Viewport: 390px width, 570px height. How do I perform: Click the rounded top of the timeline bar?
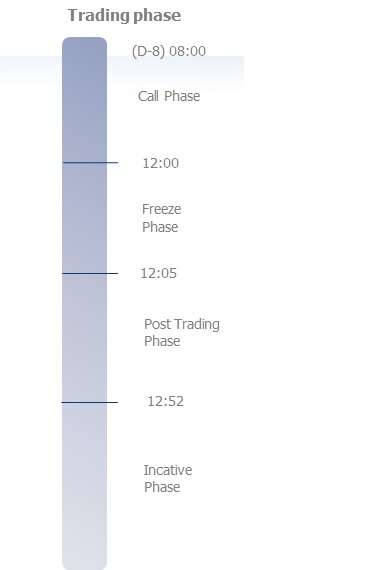pyautogui.click(x=85, y=41)
